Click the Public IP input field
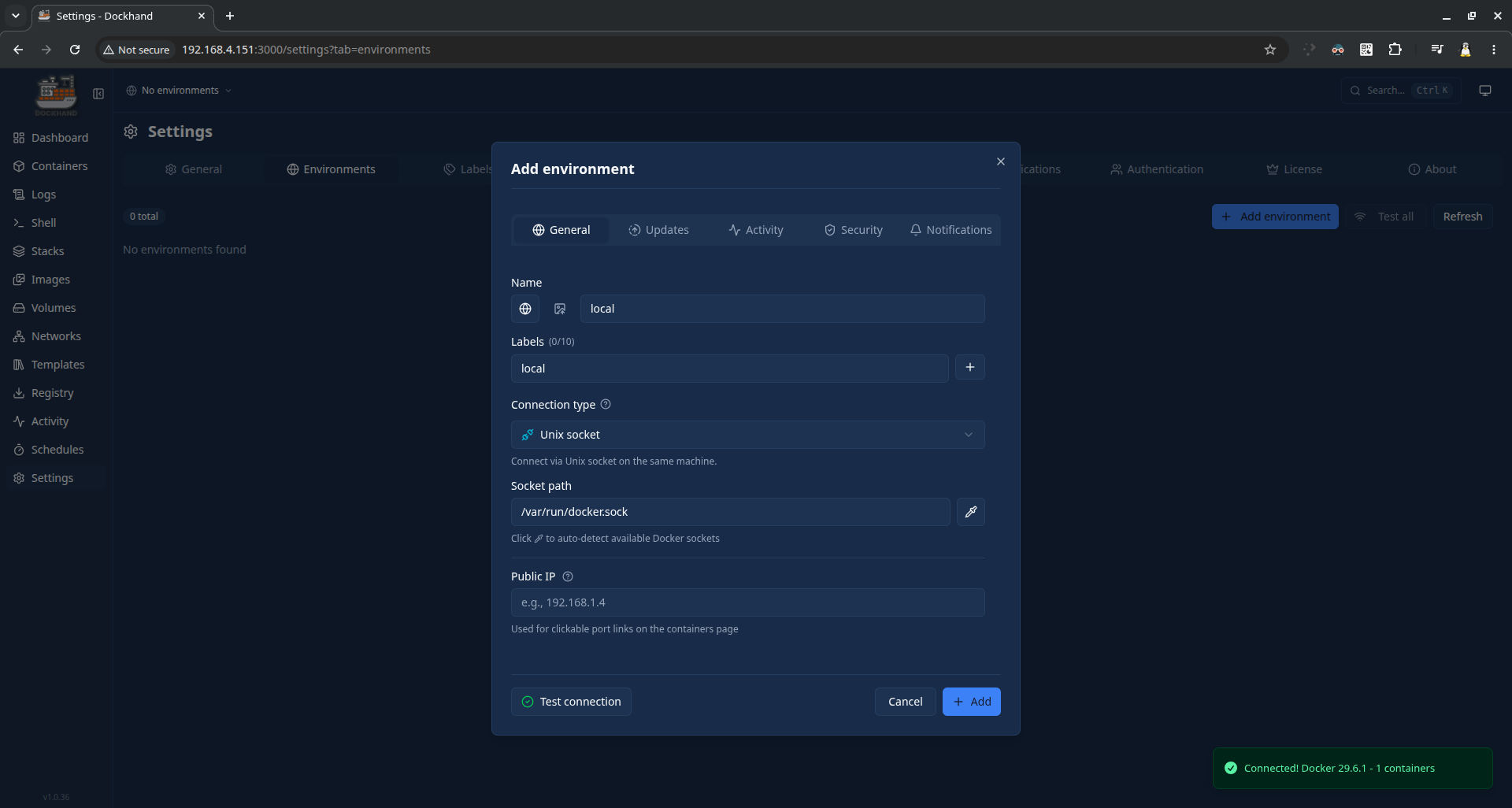 point(747,602)
